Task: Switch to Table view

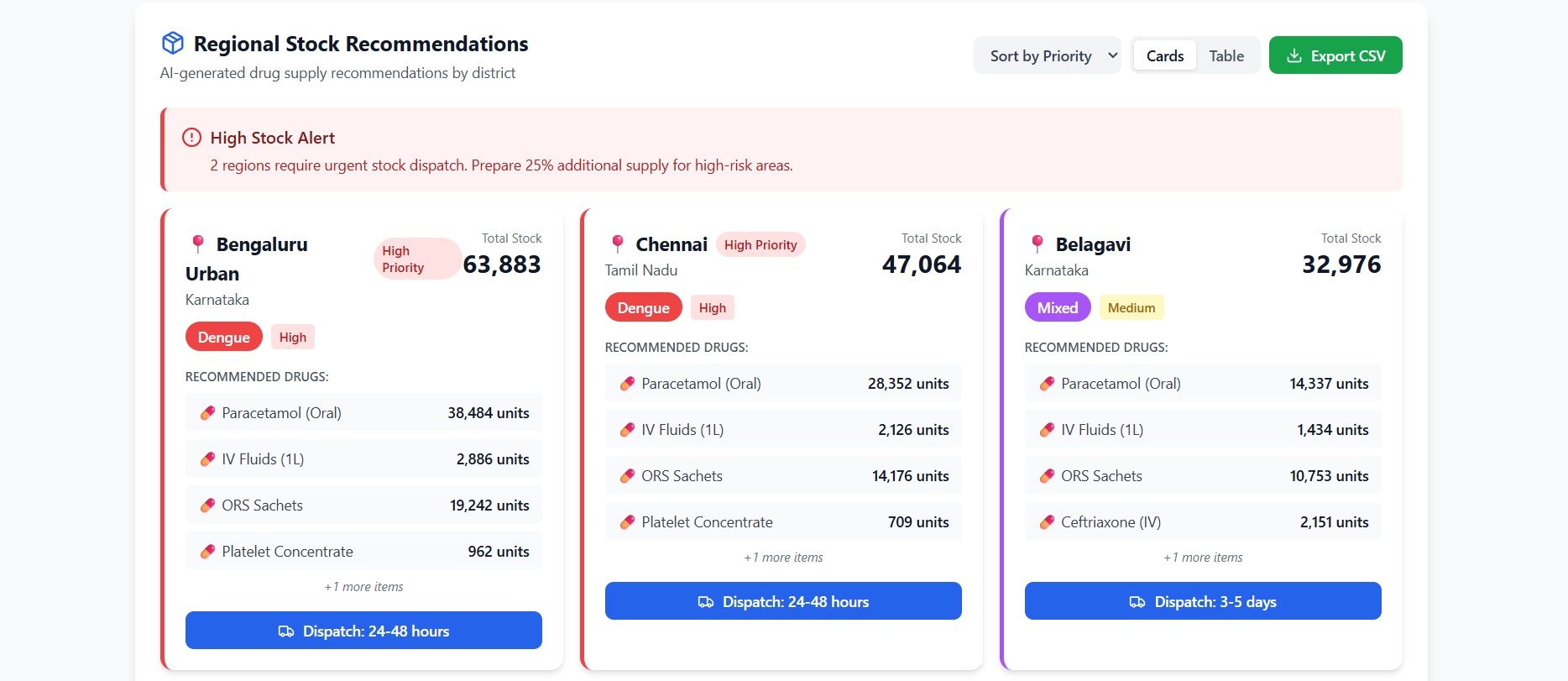Action: point(1226,55)
